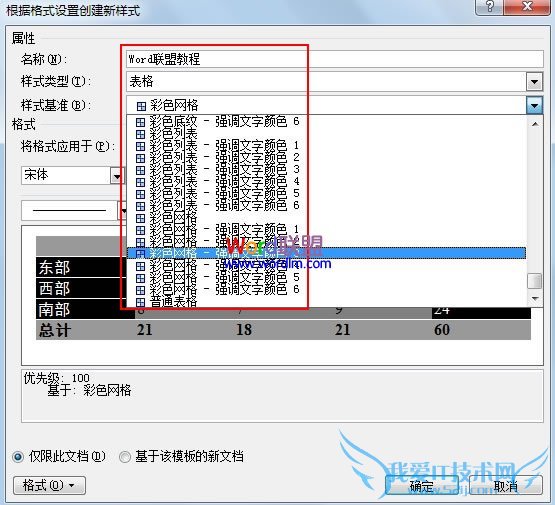Select 彩色底纹 - 强调文字颜色 6 from list
This screenshot has height=505, width=555.
coord(326,122)
